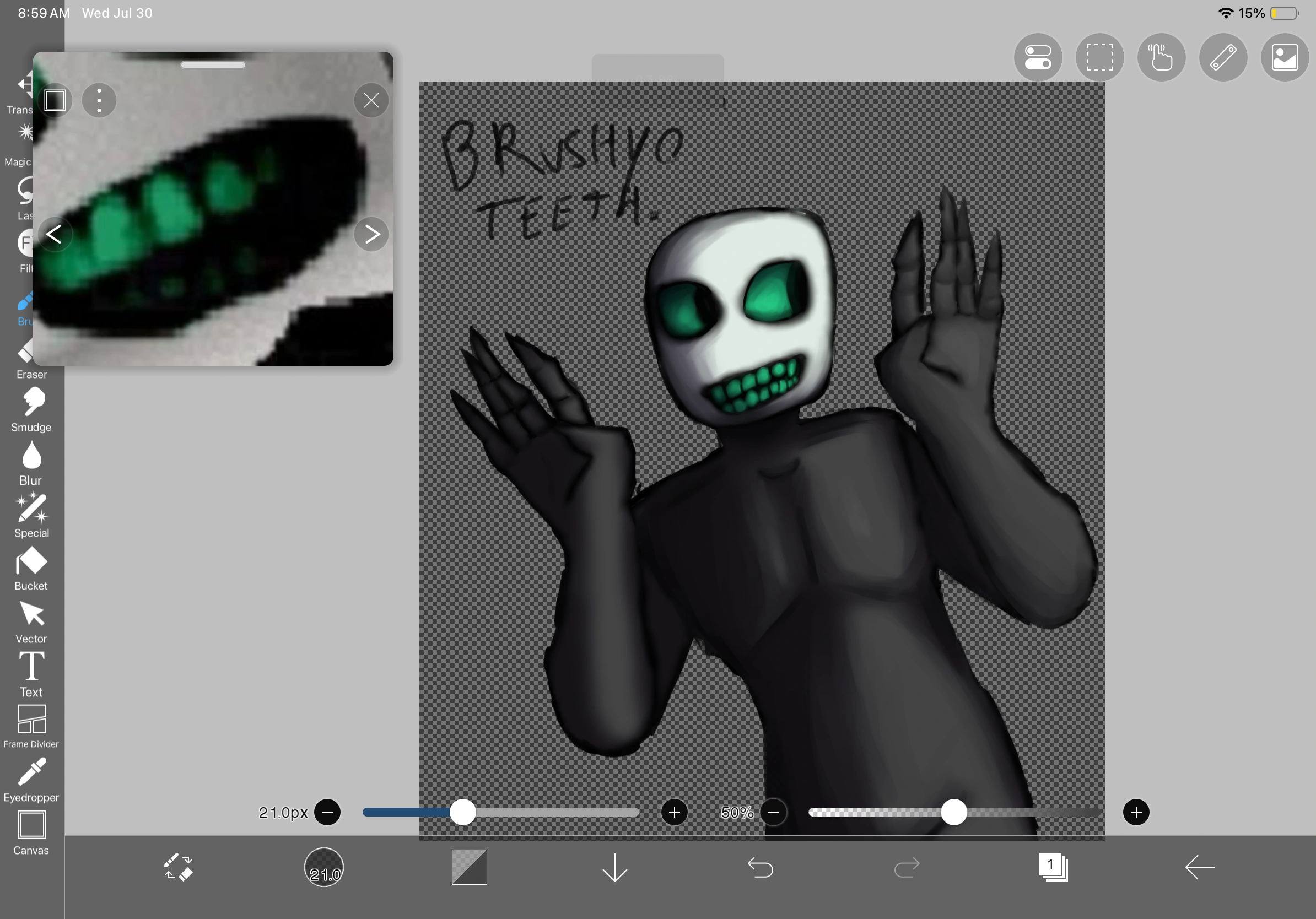Toggle the stabilizer hand icon
Screen dimensions: 1316x919
tap(1161, 57)
